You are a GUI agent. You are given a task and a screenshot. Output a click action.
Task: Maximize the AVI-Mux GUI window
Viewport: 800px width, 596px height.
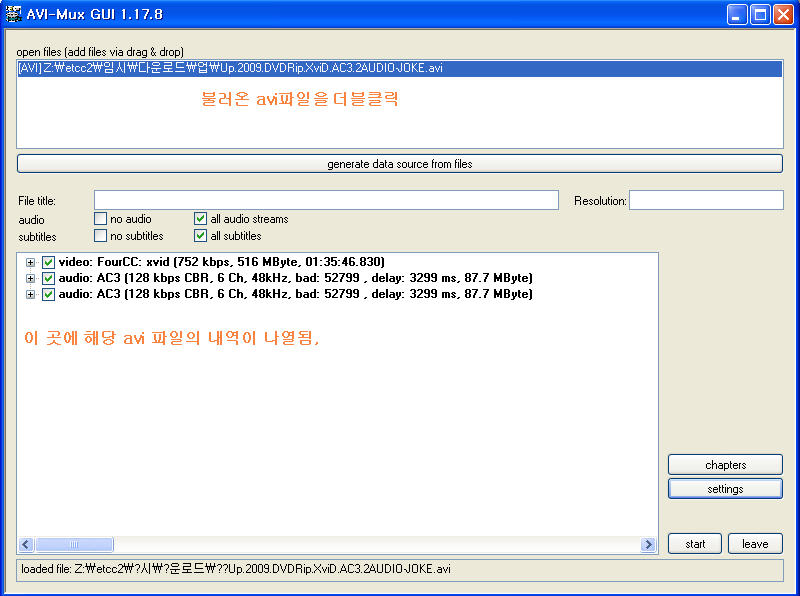pos(760,14)
